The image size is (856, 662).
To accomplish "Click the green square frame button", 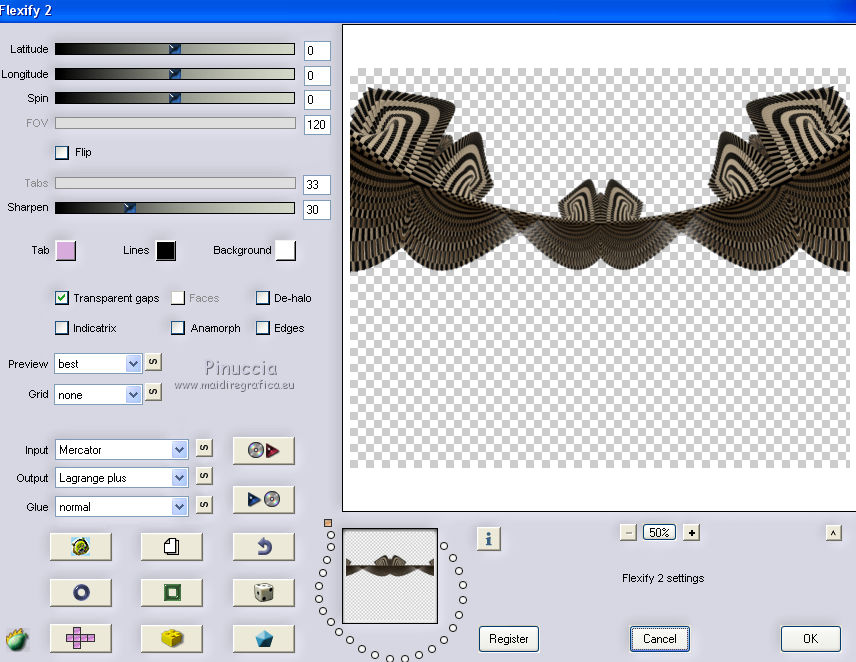I will pos(171,592).
